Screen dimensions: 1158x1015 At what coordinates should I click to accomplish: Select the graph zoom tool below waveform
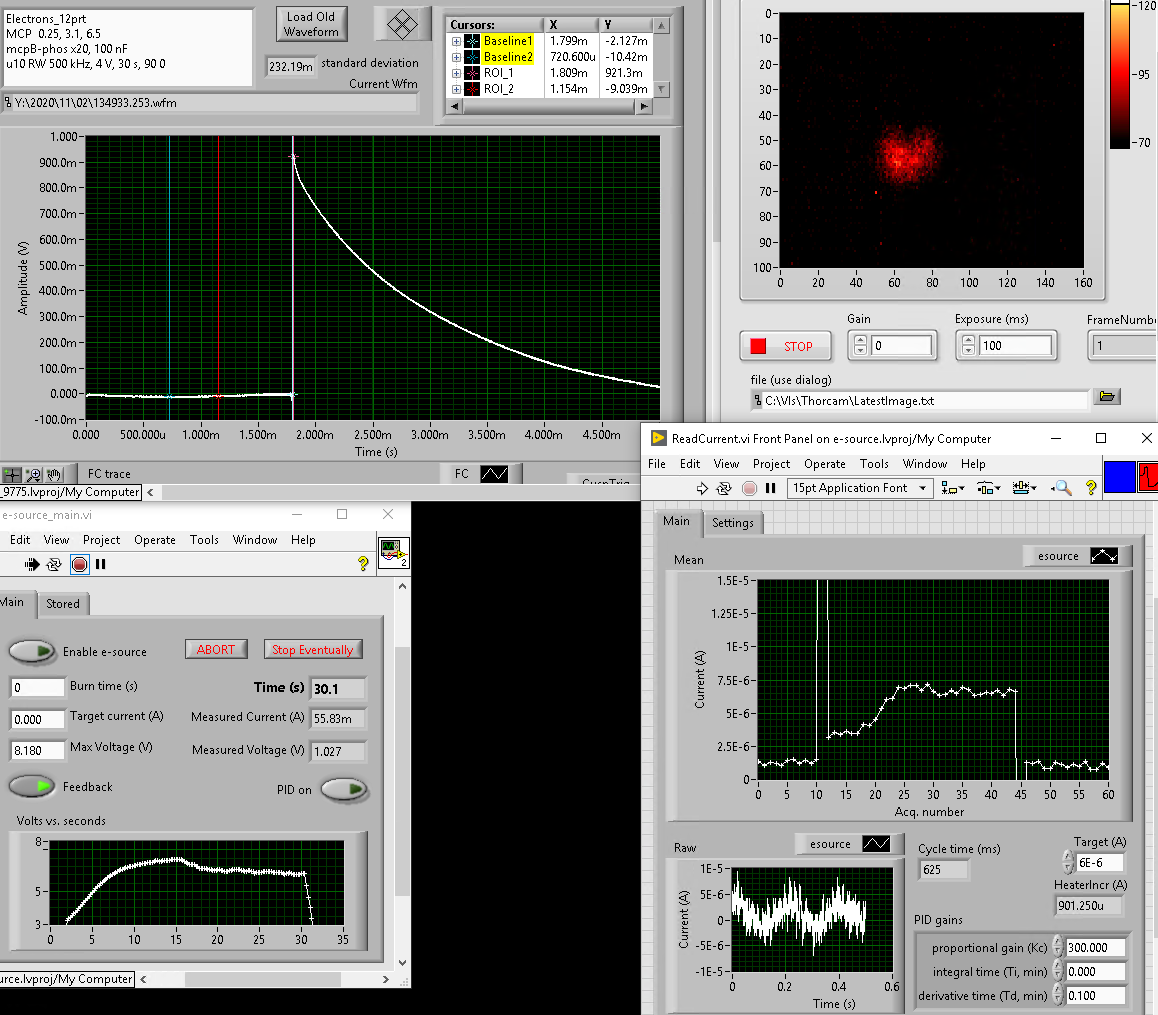pos(33,475)
